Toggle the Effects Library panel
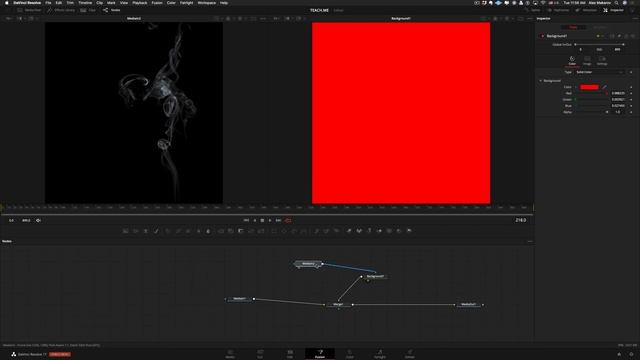Screen dimensions: 640x360 (61, 10)
